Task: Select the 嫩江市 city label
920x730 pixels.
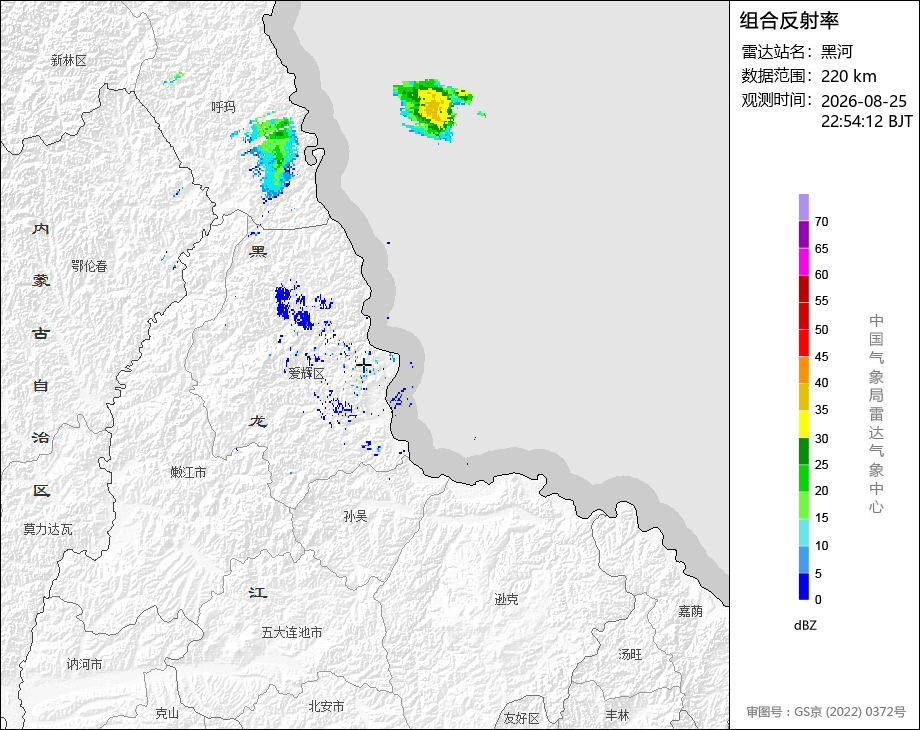Action: (188, 472)
